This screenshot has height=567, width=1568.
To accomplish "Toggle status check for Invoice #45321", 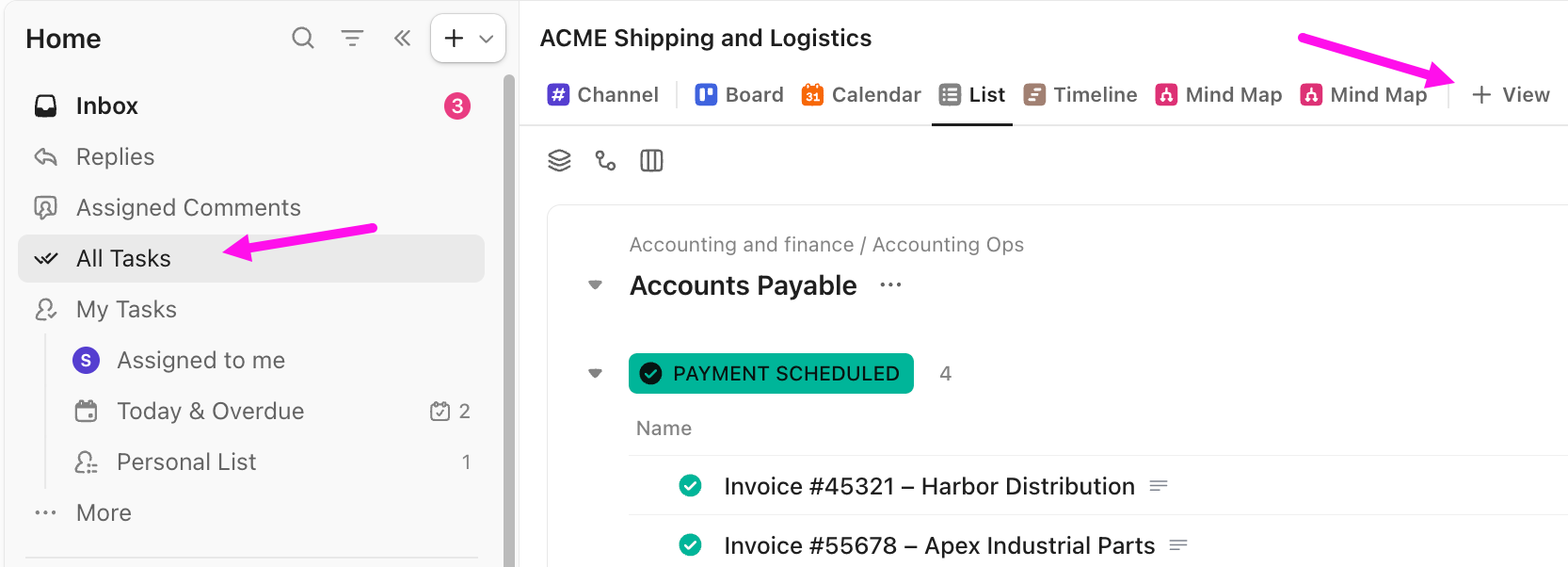I will tap(690, 486).
